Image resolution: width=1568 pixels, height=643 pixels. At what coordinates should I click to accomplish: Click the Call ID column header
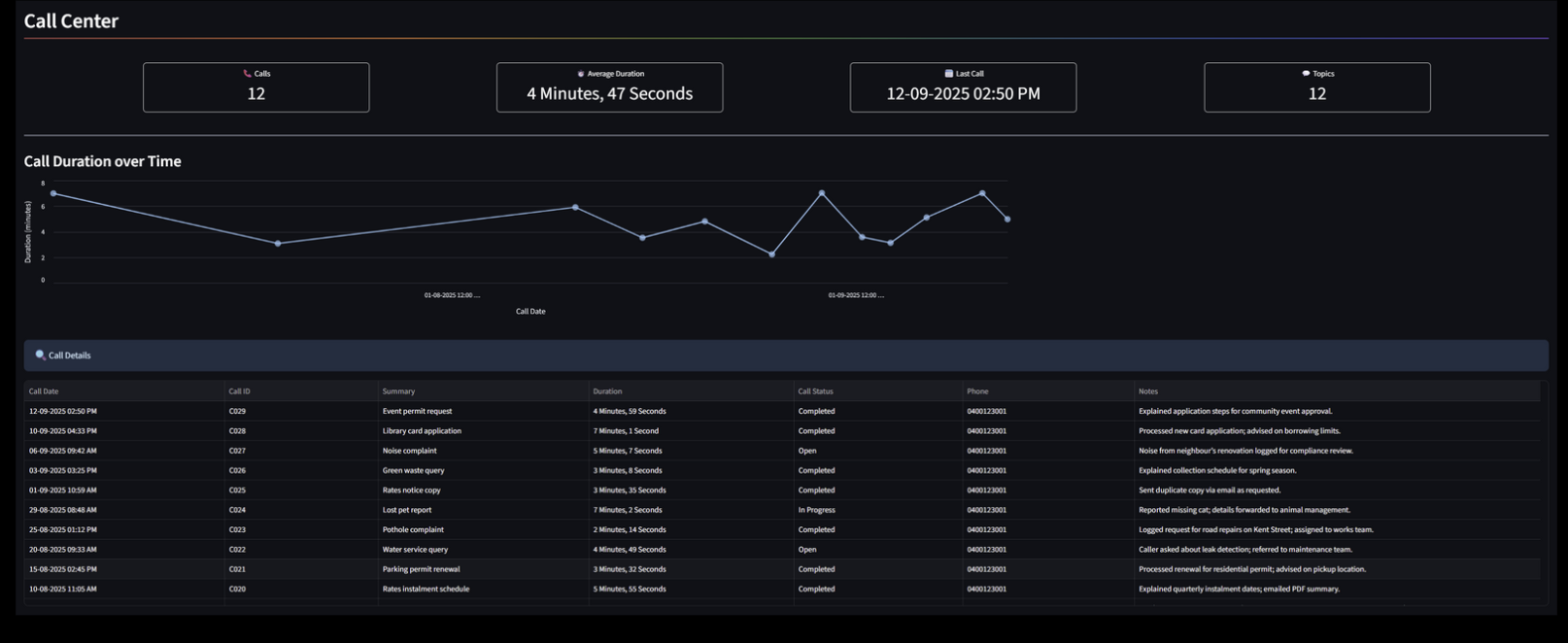tap(239, 391)
